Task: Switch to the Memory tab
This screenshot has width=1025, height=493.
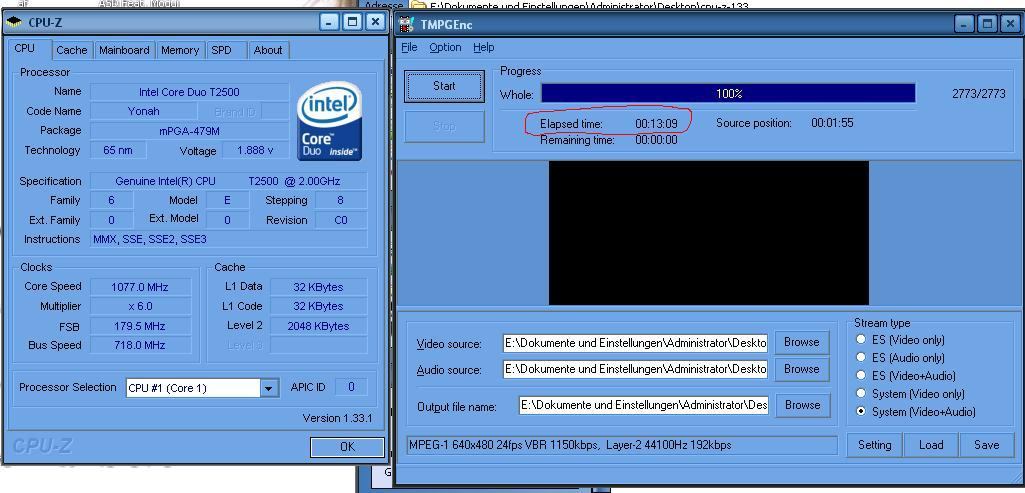Action: point(180,50)
